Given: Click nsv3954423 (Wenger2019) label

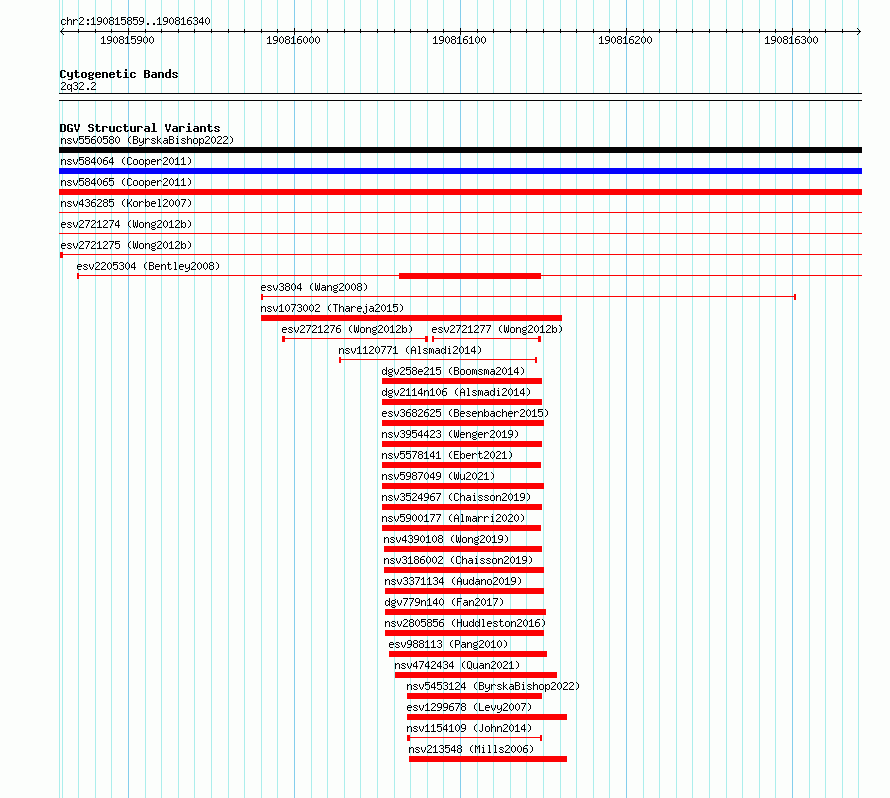Looking at the screenshot, I should (450, 434).
